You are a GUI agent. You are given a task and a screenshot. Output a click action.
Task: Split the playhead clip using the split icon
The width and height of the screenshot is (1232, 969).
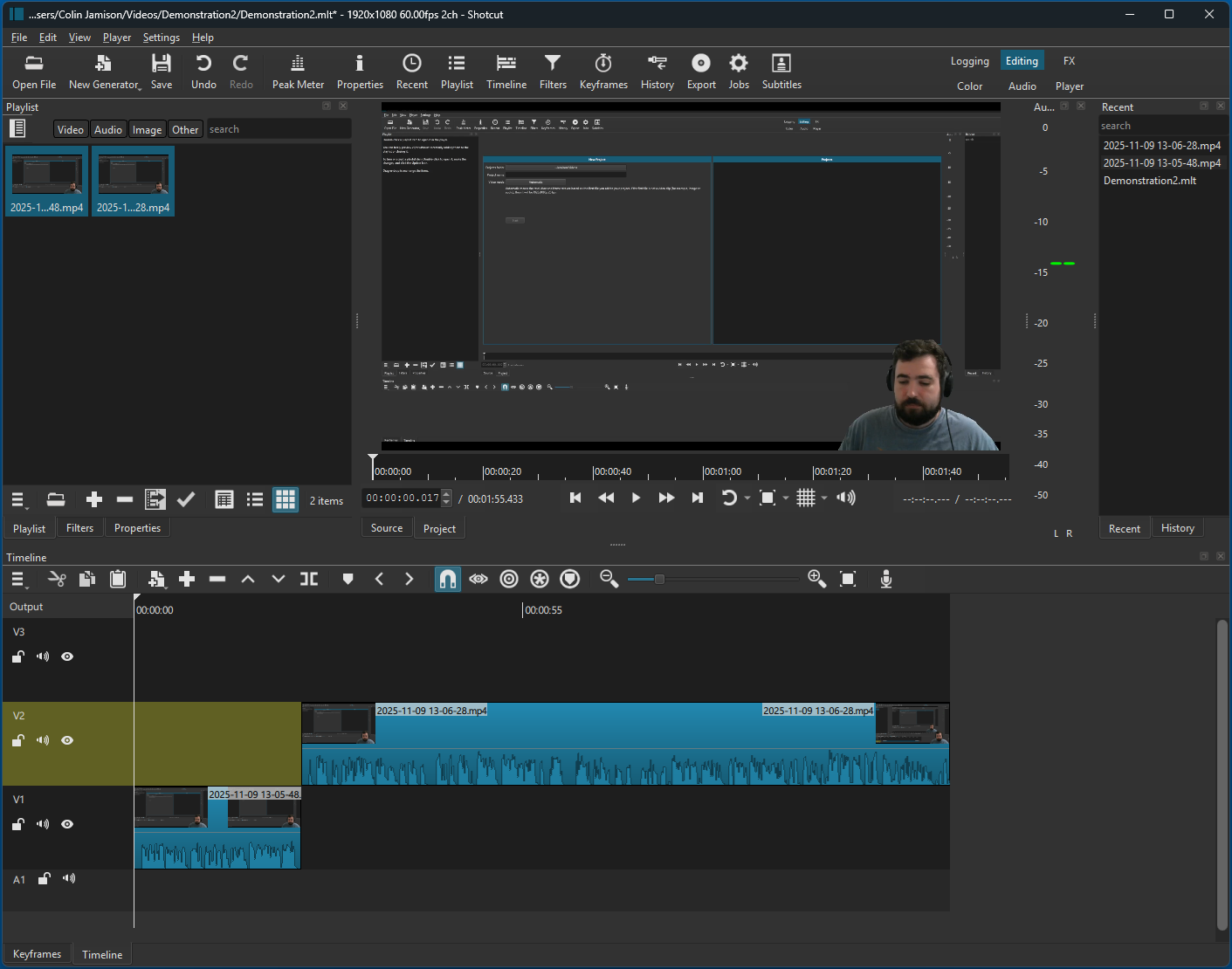pyautogui.click(x=308, y=578)
